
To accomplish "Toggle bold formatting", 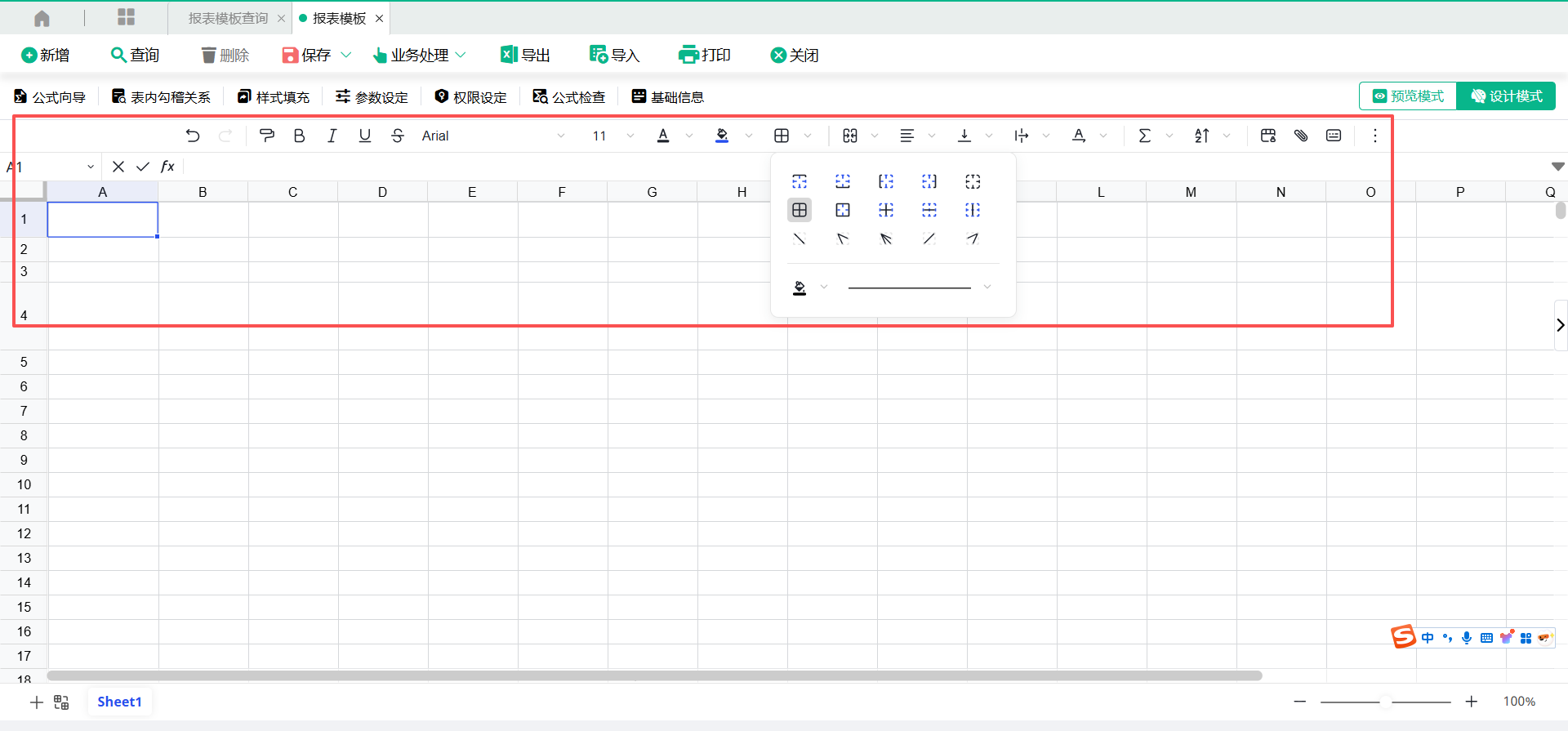I will 299,136.
